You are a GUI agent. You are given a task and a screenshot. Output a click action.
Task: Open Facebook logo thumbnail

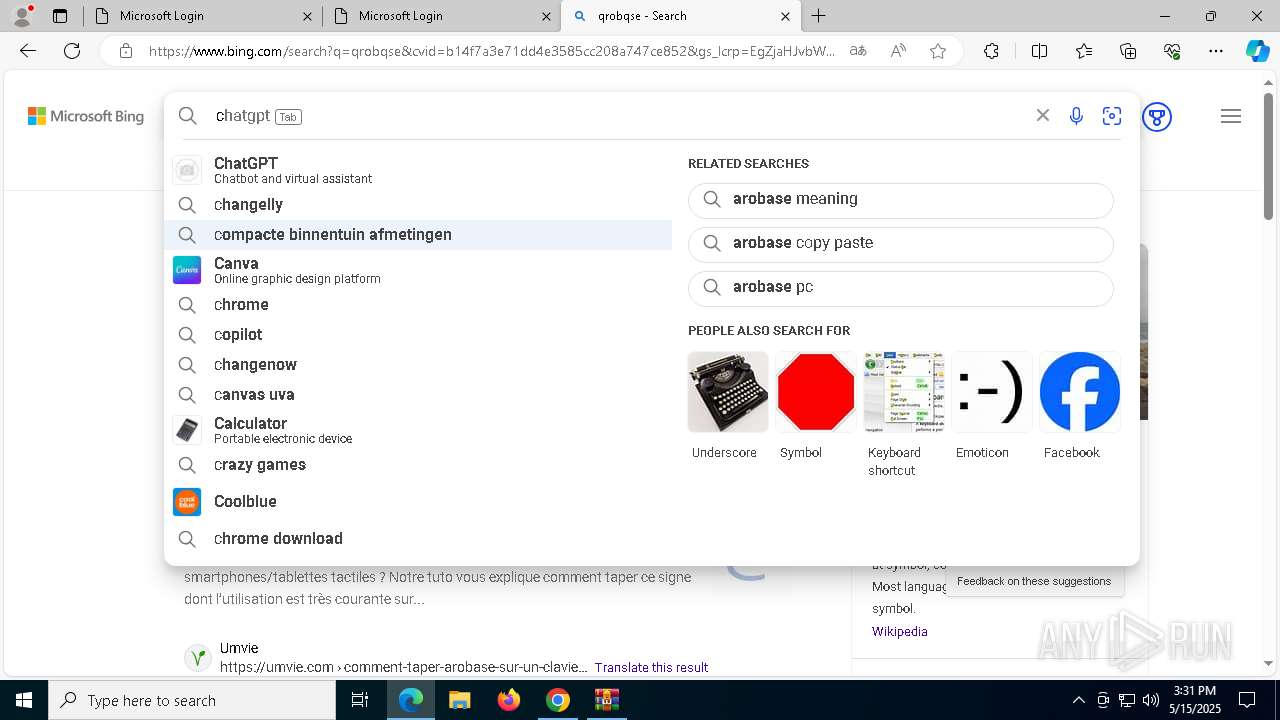1080,392
